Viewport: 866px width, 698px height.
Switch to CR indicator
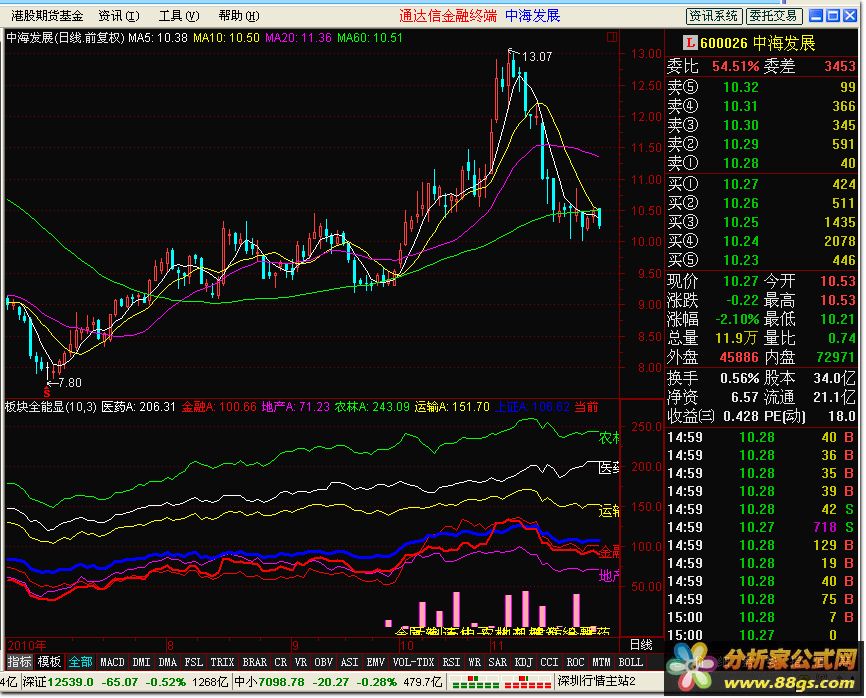click(281, 662)
